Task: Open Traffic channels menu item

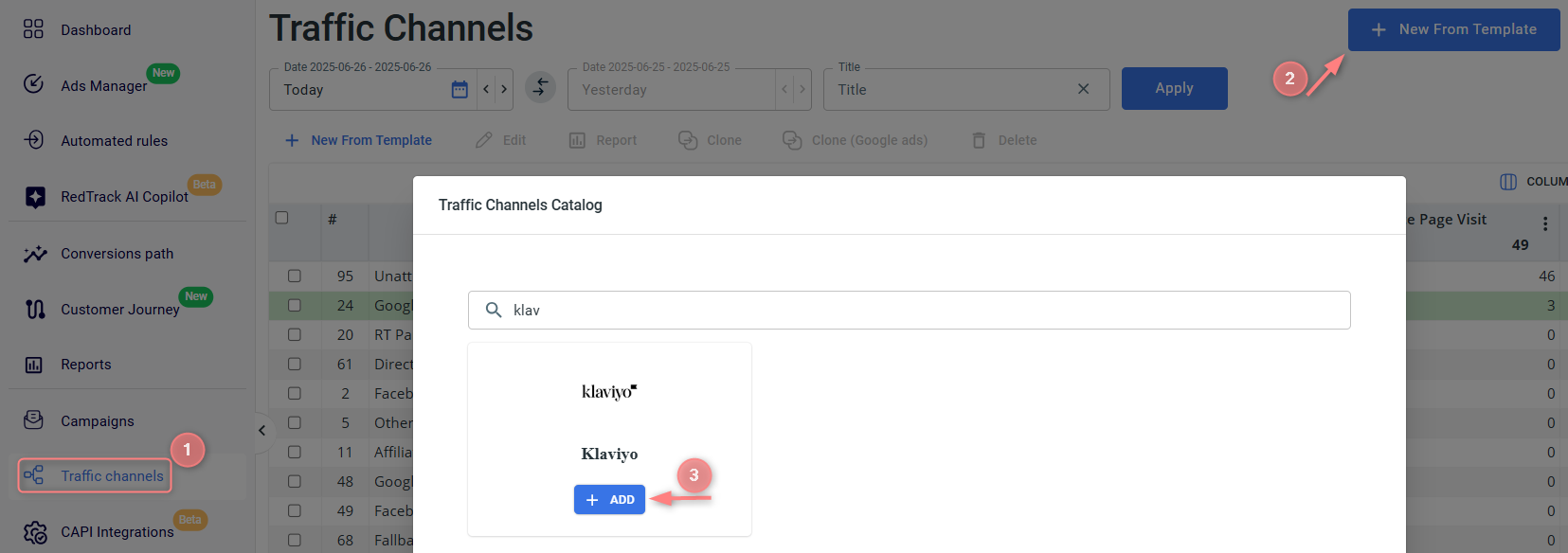Action: [112, 476]
